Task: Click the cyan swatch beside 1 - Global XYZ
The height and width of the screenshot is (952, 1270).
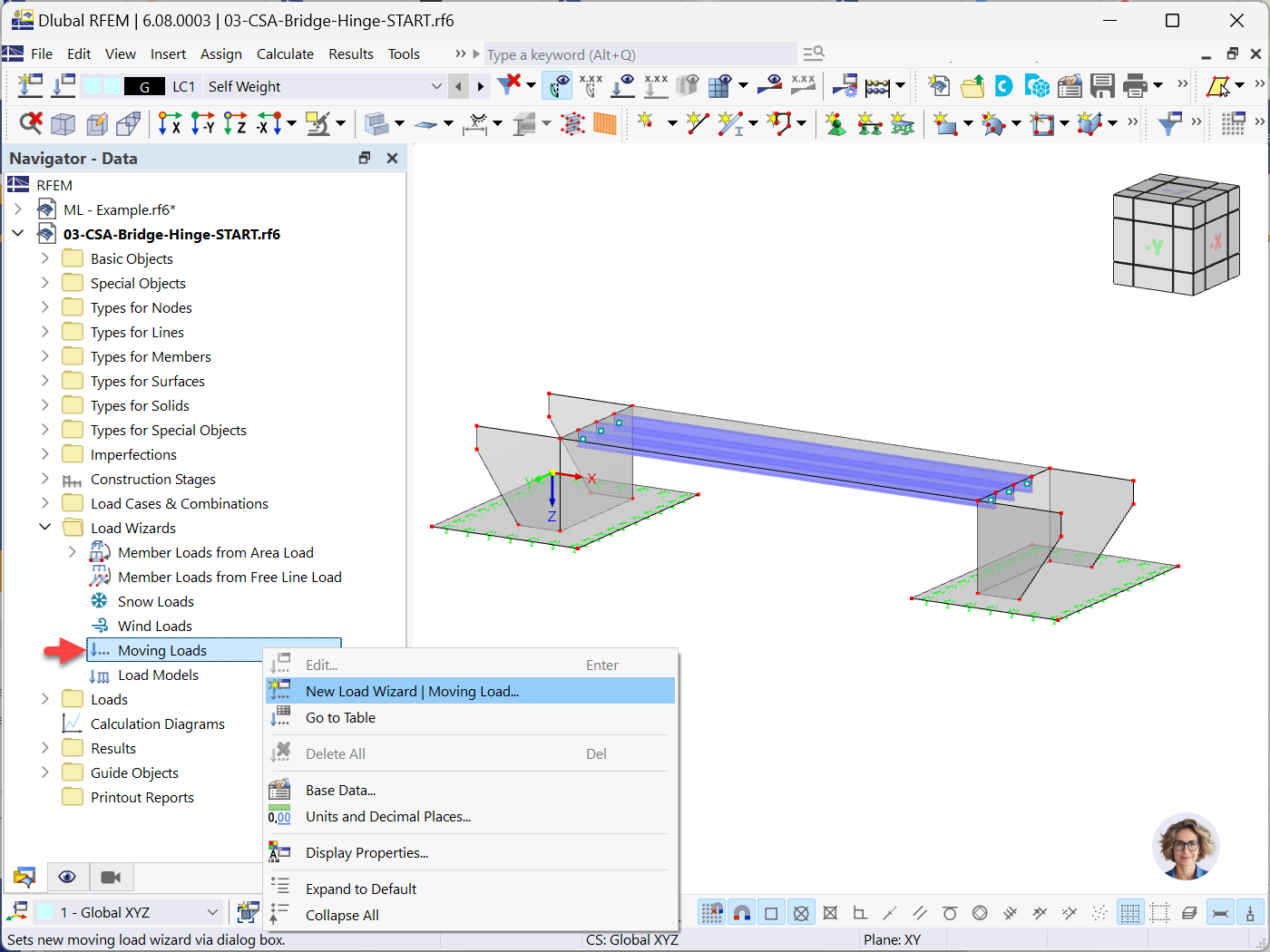Action: 44,912
